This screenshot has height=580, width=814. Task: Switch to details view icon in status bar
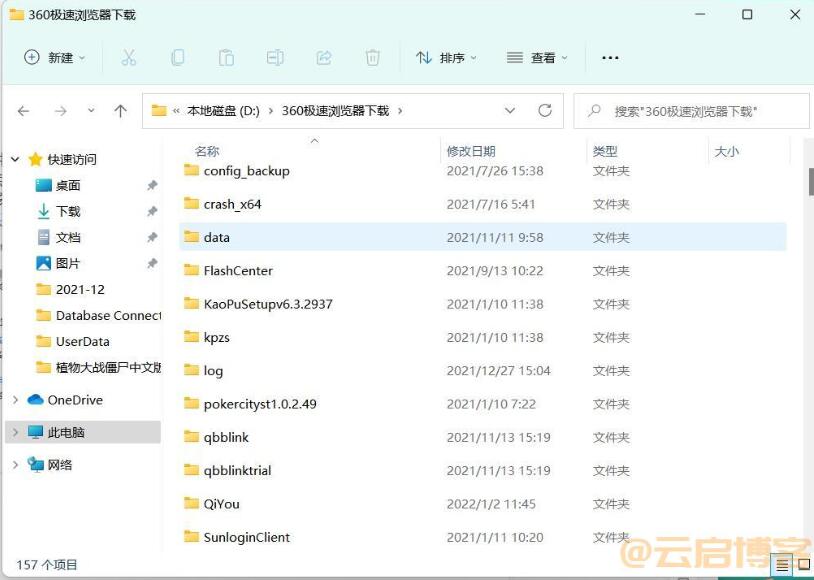(x=782, y=564)
